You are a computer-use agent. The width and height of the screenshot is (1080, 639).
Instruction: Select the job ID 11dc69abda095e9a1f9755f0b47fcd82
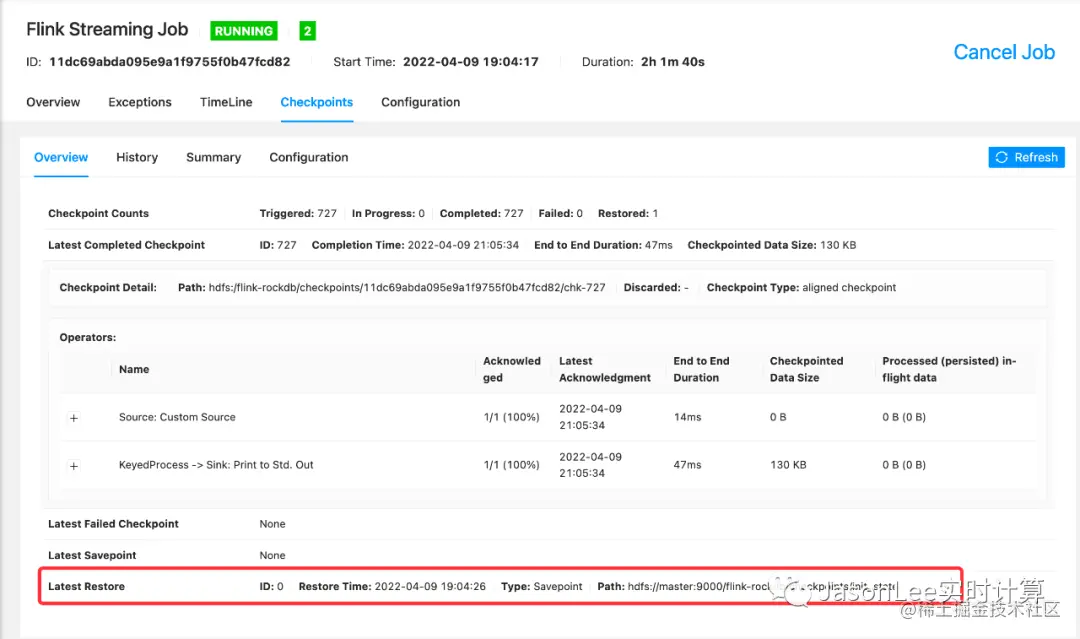[x=169, y=62]
